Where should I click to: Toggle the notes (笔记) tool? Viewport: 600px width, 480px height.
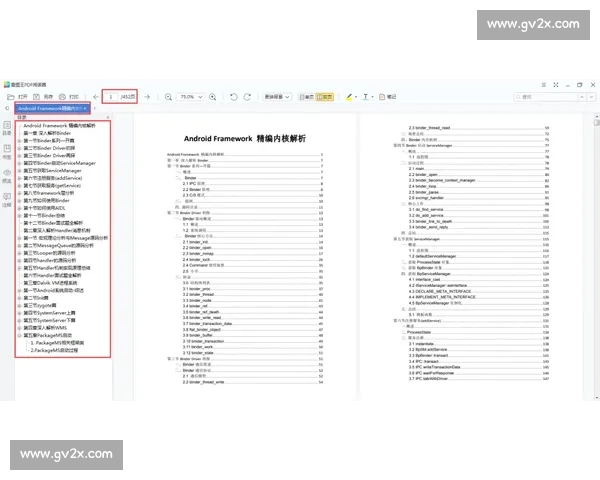pos(387,97)
